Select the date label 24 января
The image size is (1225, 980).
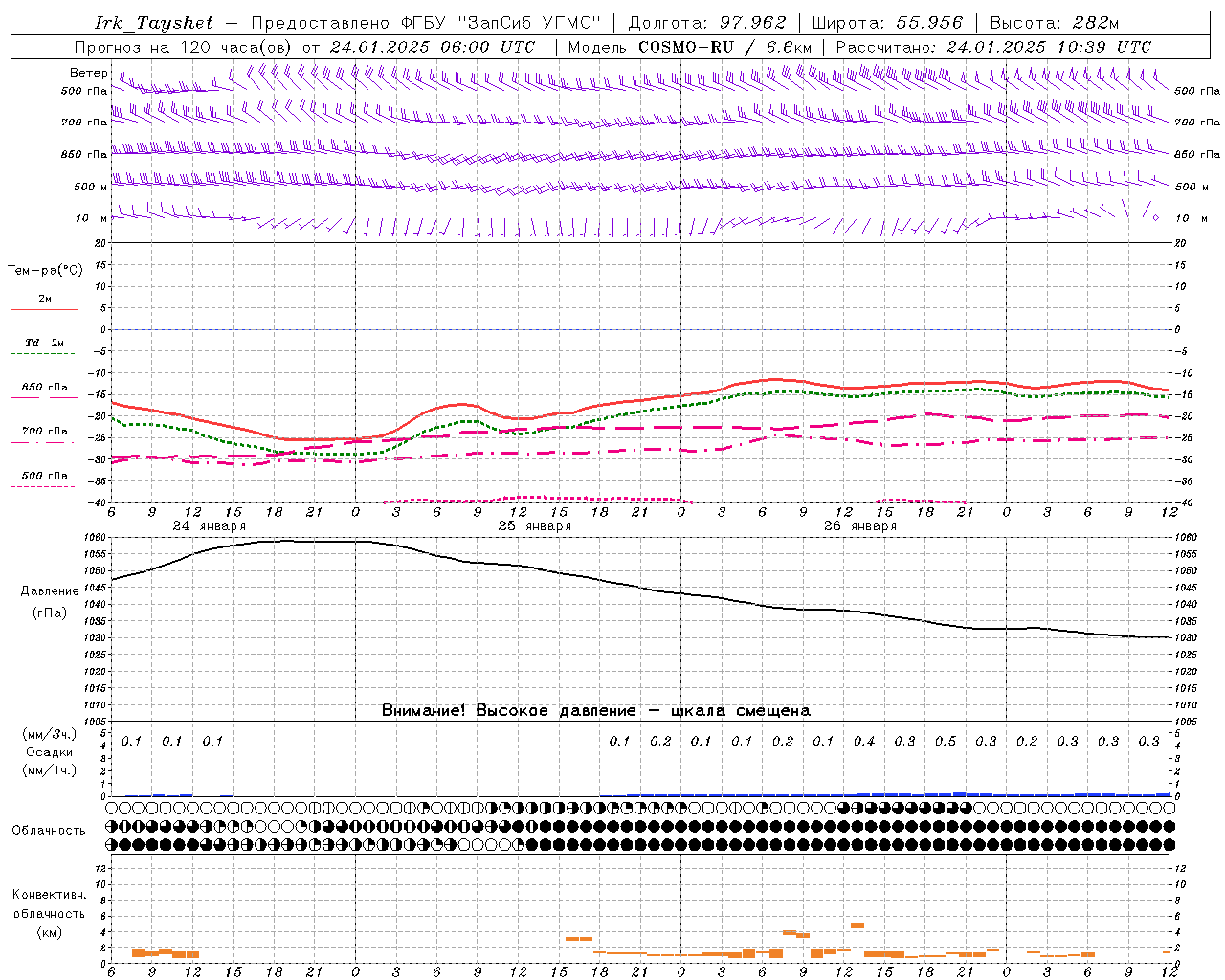click(209, 526)
